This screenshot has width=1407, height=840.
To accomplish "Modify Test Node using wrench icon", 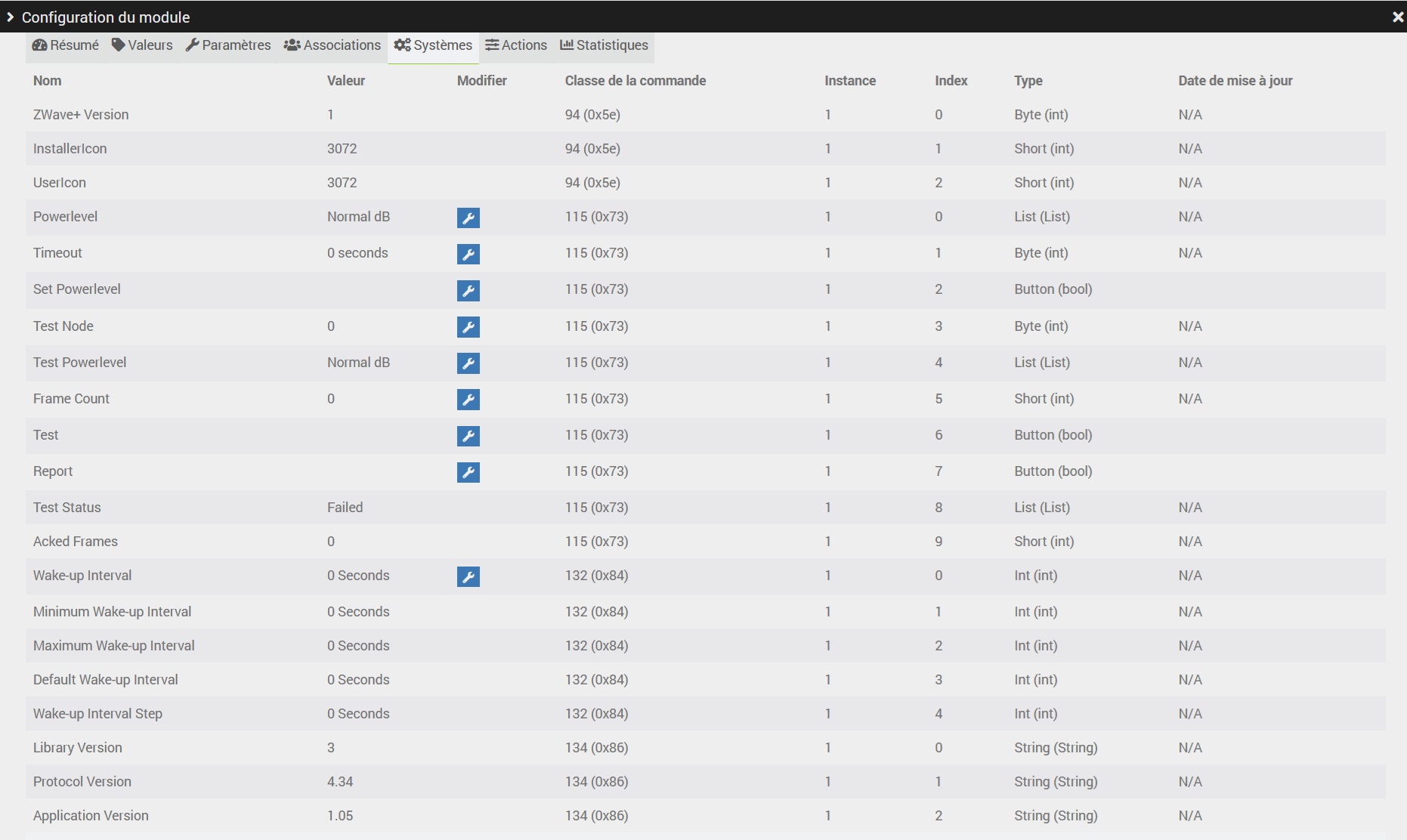I will (468, 327).
